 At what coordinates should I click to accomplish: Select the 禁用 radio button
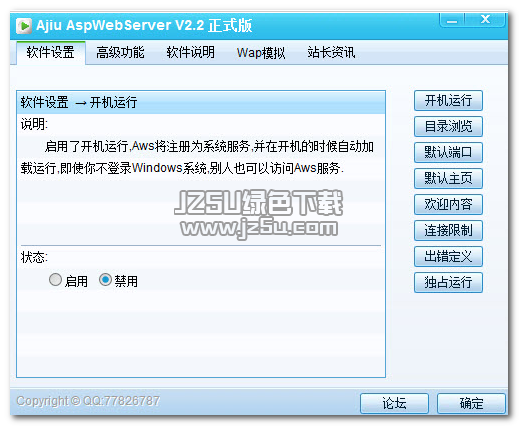click(105, 280)
